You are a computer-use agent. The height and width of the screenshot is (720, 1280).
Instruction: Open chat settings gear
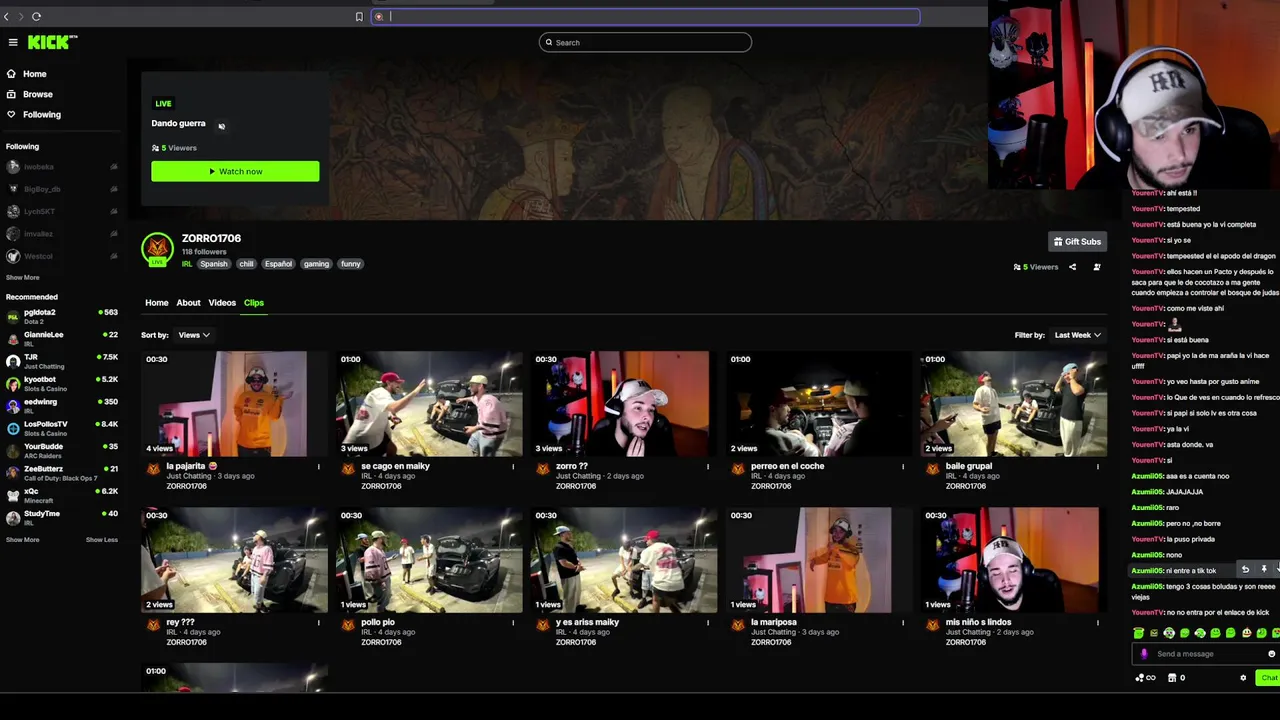pyautogui.click(x=1243, y=678)
